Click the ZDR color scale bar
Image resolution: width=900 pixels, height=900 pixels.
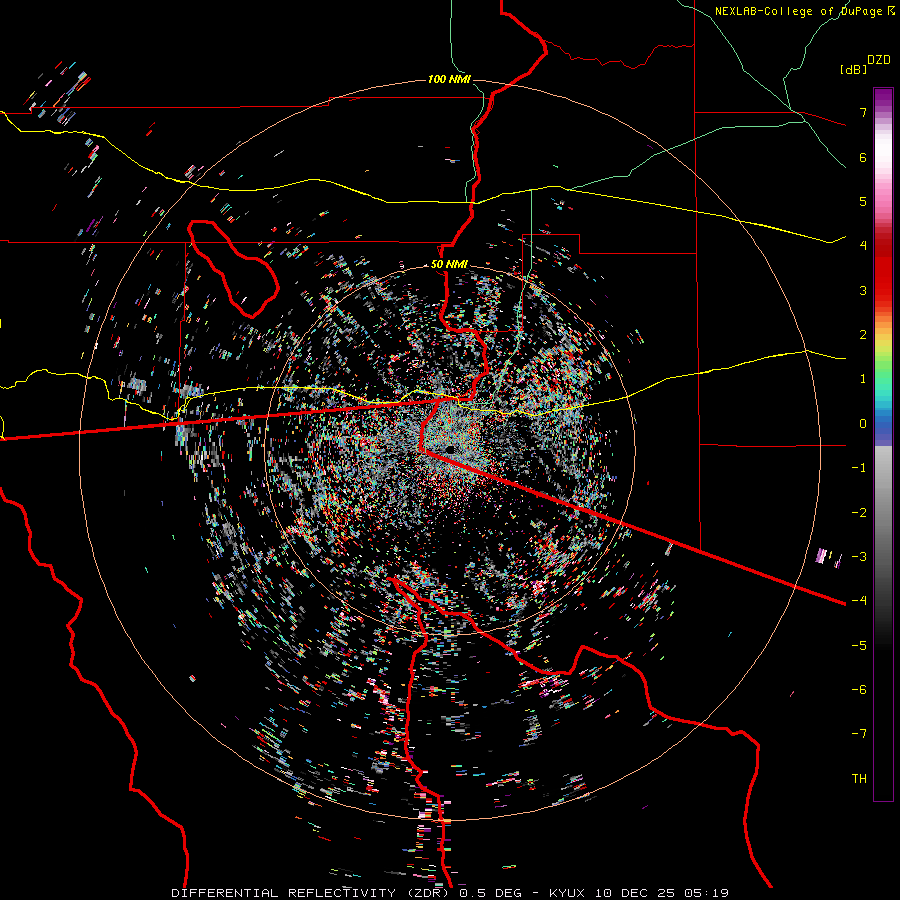tap(883, 444)
